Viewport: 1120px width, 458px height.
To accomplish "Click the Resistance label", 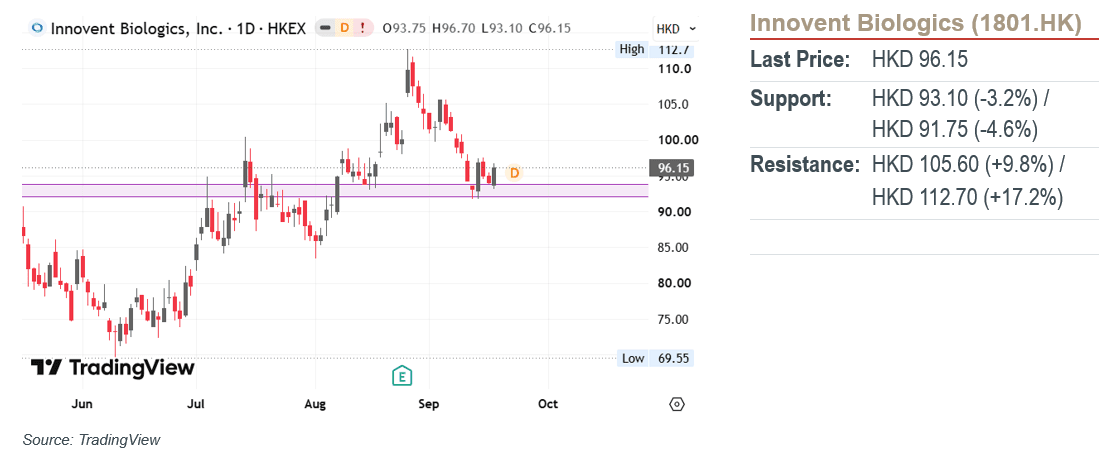I will coord(805,165).
